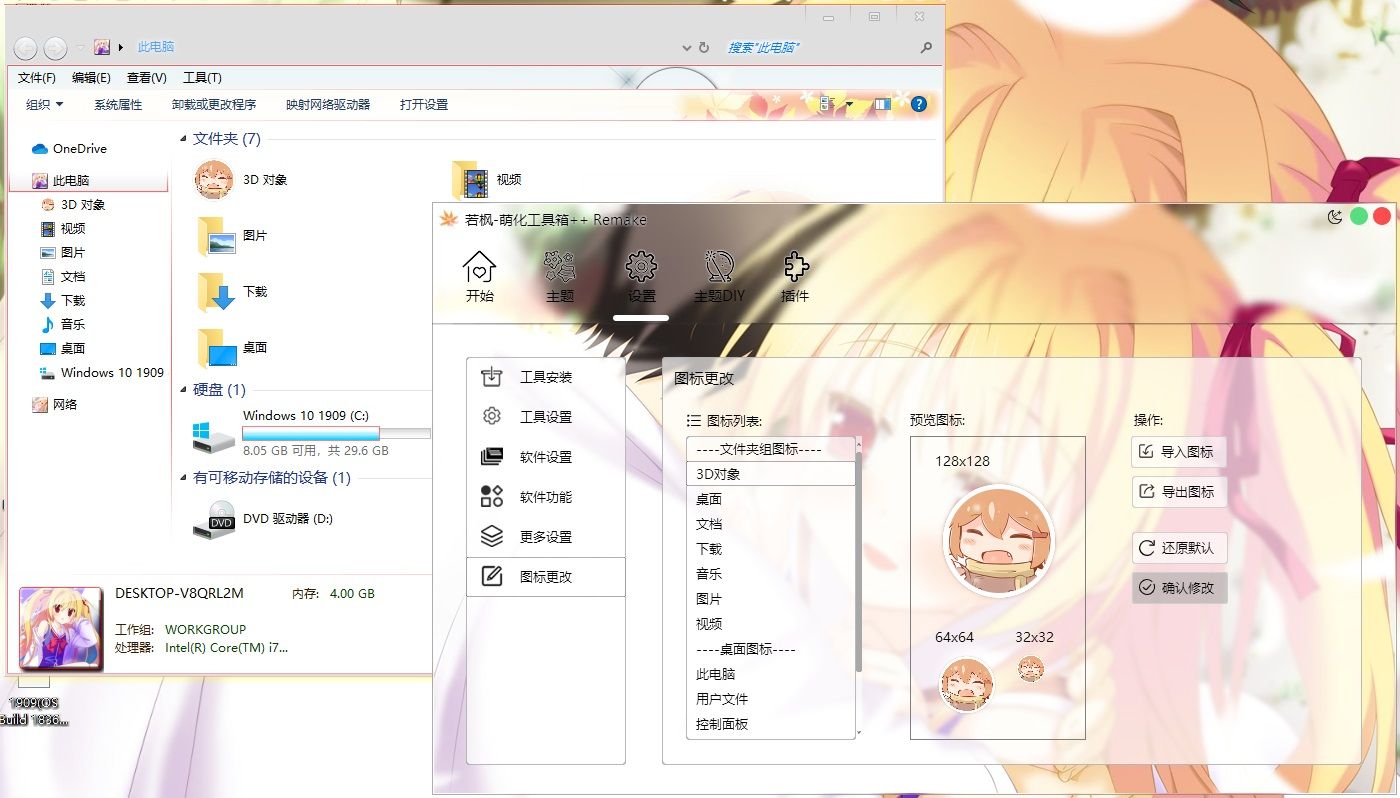
Task: Select 桌面 in the icon list
Action: pyautogui.click(x=770, y=499)
